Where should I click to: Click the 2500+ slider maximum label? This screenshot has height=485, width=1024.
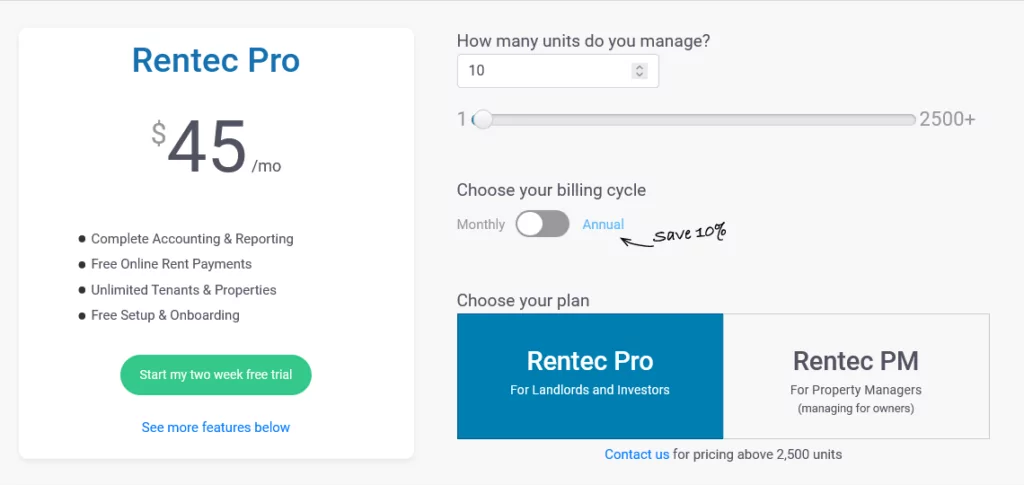(x=947, y=119)
